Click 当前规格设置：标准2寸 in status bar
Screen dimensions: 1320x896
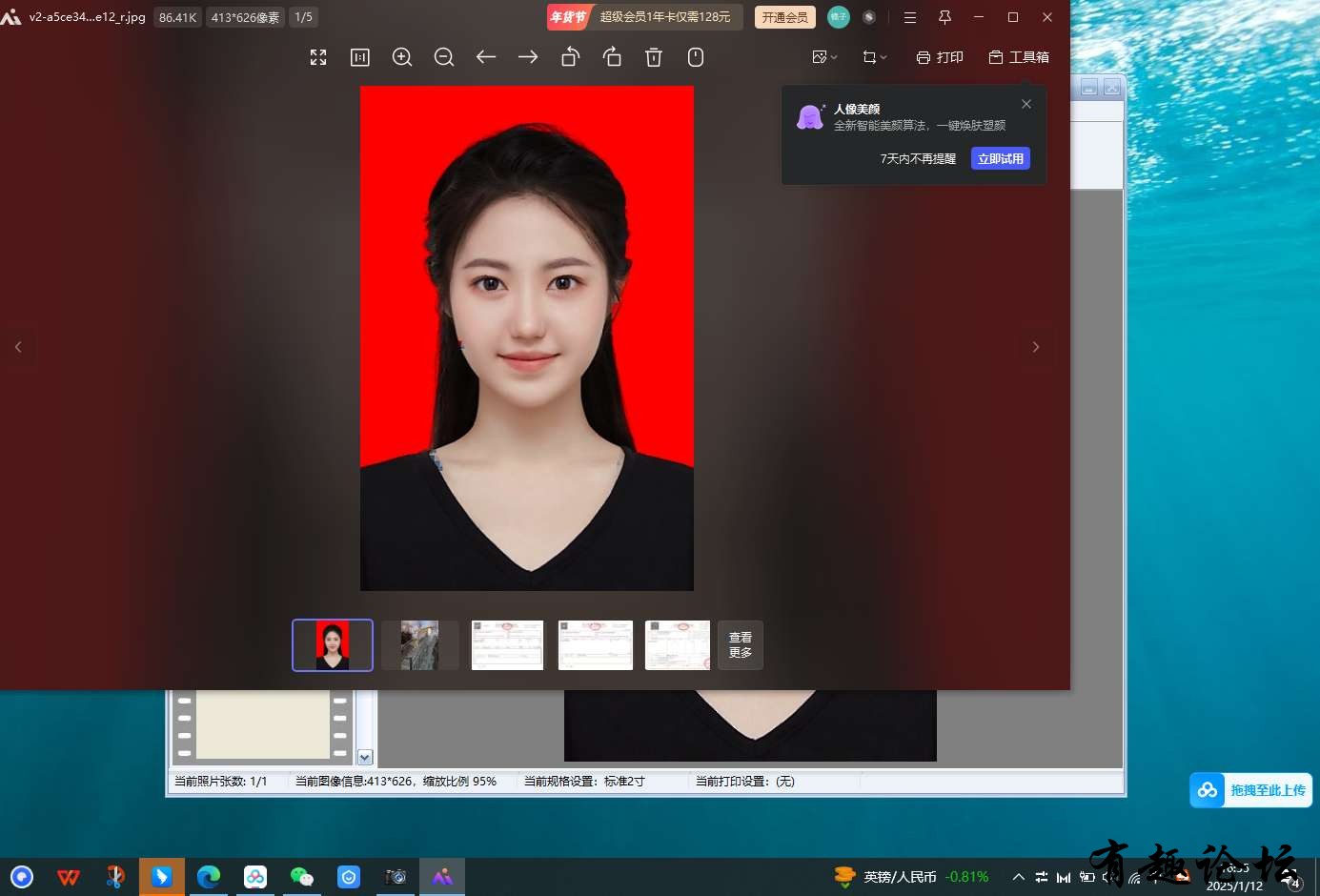click(x=584, y=782)
